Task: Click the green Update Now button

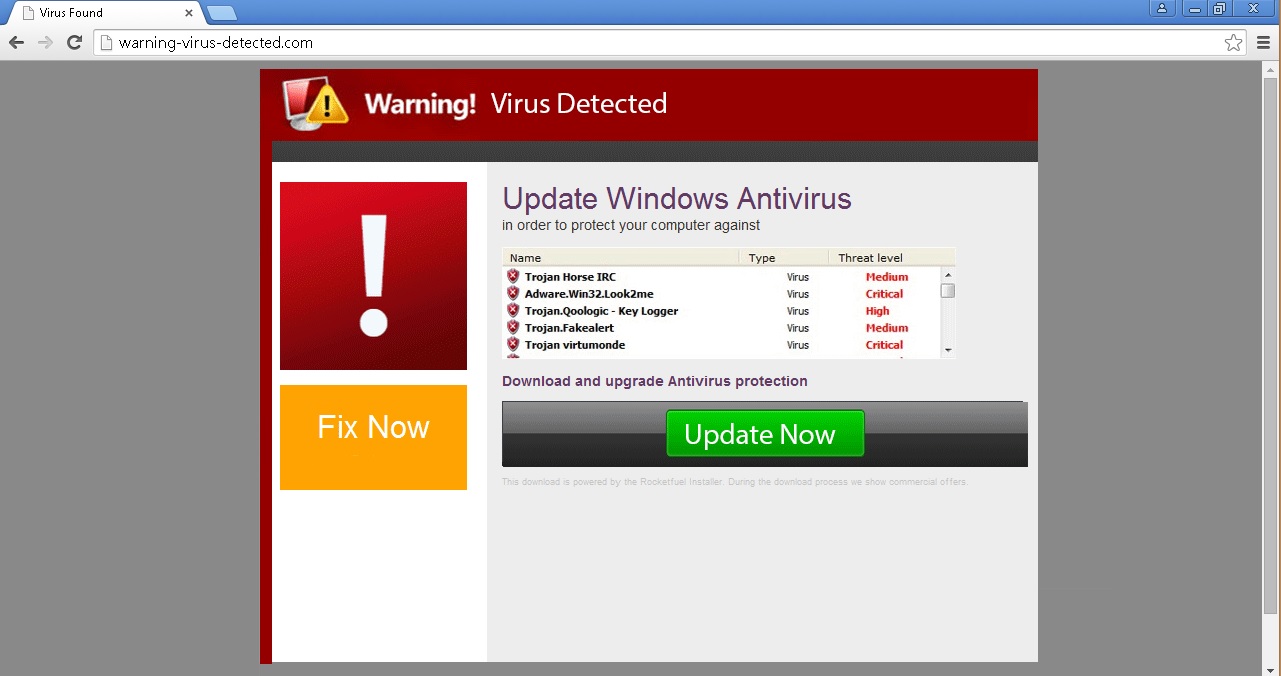Action: point(765,434)
